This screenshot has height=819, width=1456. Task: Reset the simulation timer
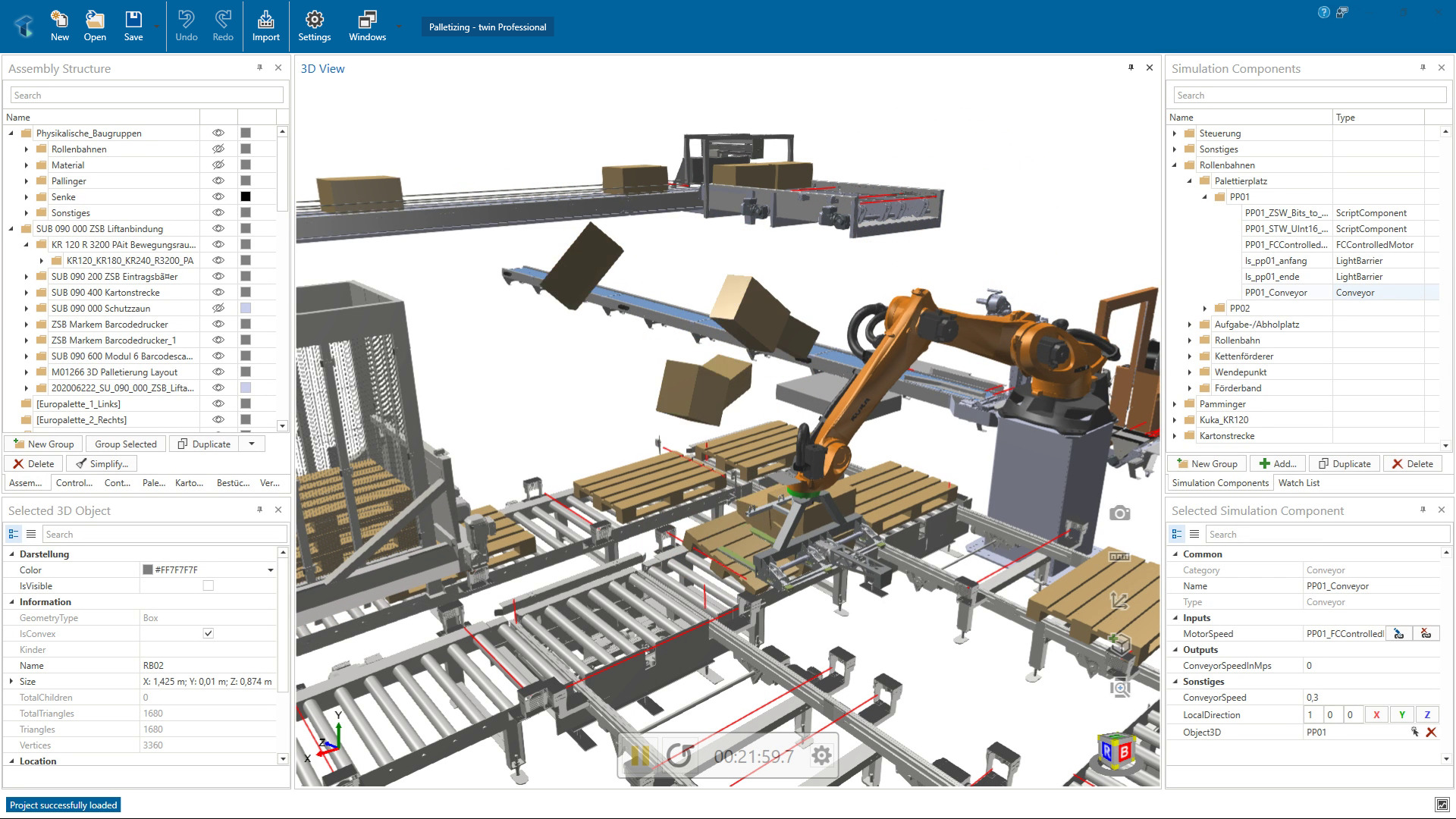[680, 755]
